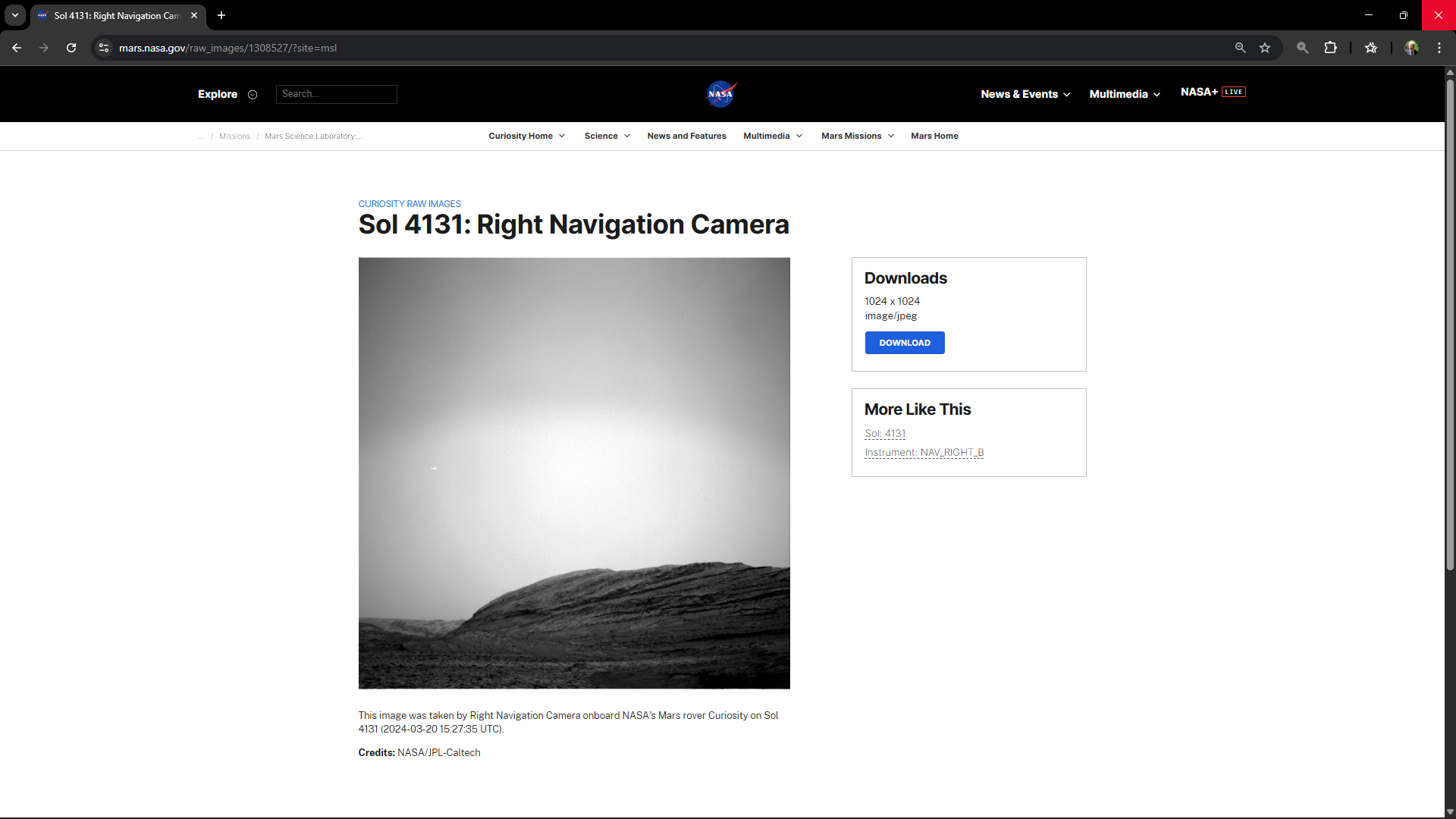Click the zoom magnifier in the address bar
This screenshot has width=1456, height=819.
[x=1240, y=48]
